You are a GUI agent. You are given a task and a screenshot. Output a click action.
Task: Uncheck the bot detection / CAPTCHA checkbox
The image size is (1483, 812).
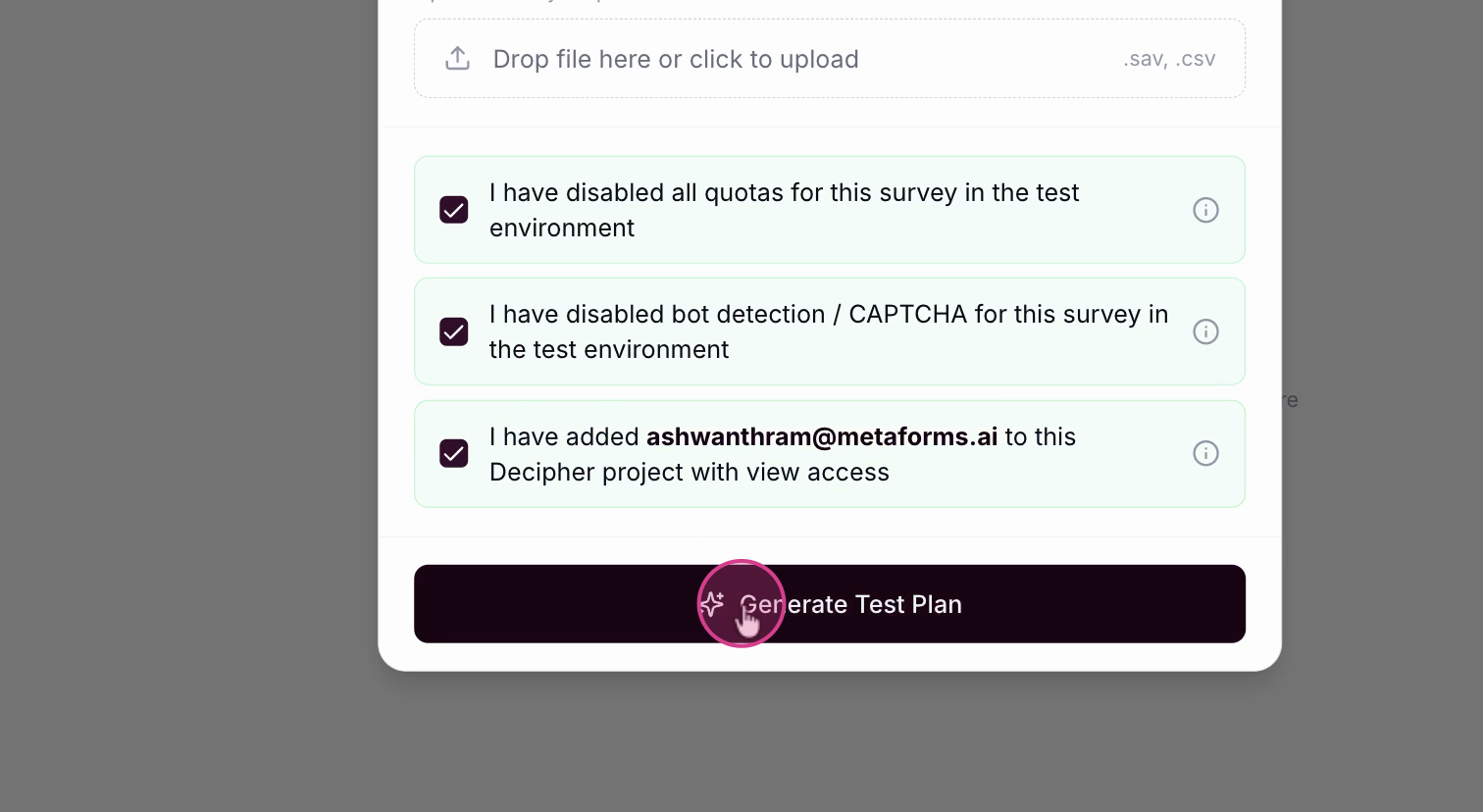click(454, 331)
